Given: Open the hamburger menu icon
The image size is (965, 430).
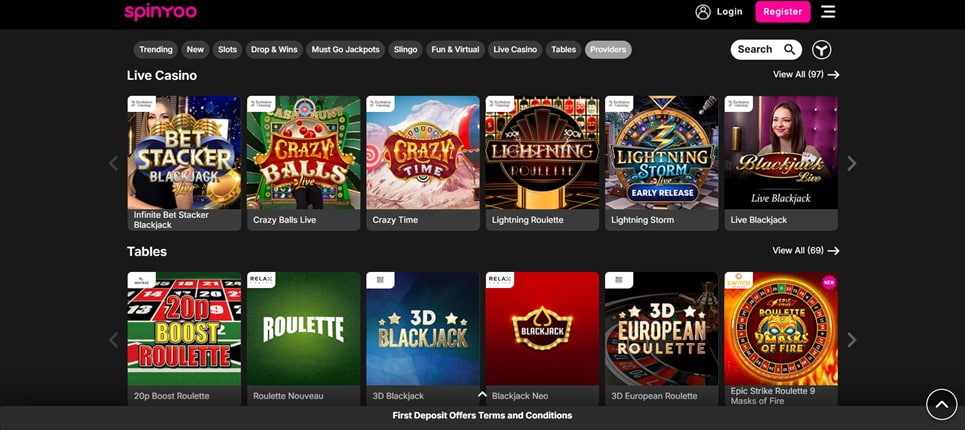Looking at the screenshot, I should (828, 12).
